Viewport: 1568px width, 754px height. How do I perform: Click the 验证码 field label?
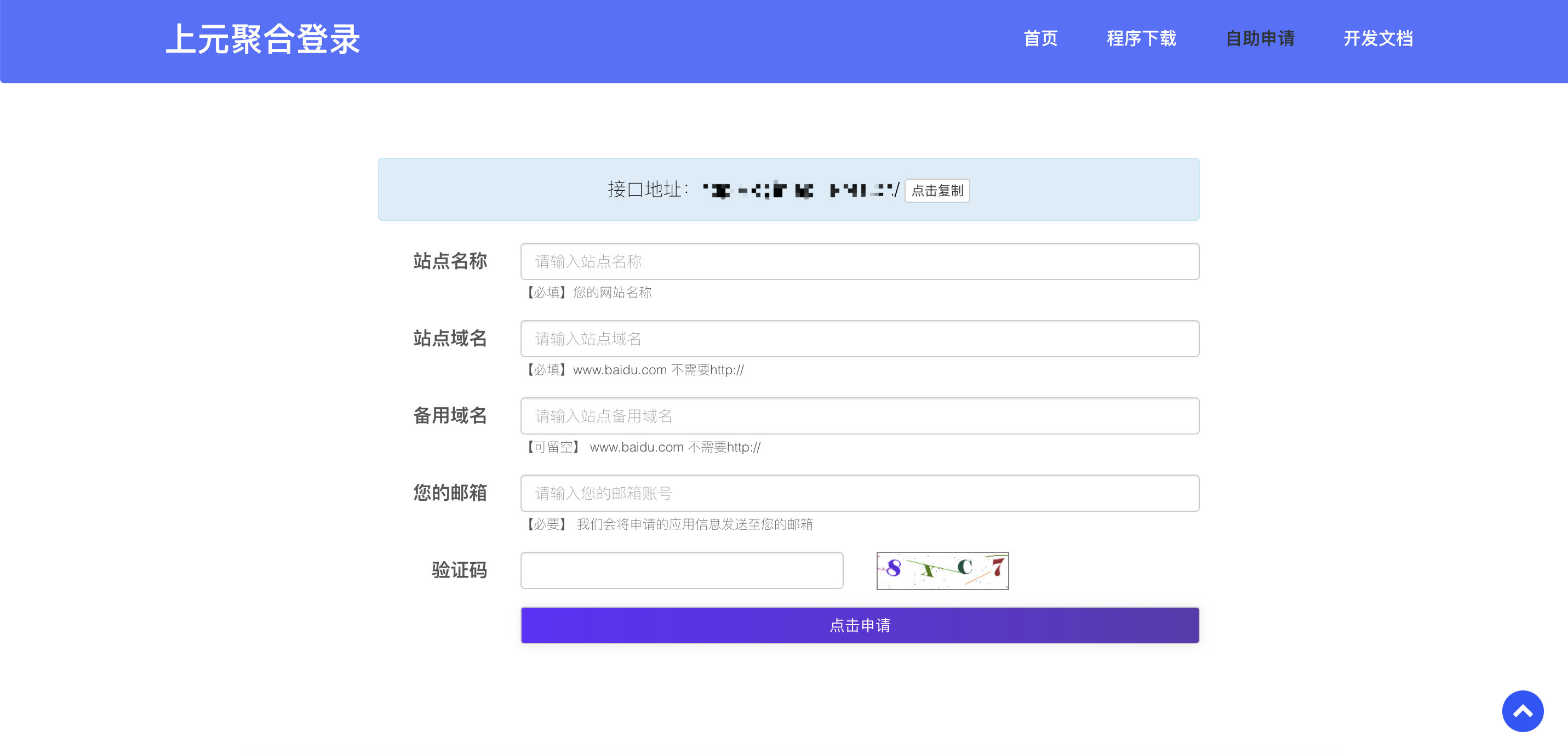click(459, 570)
